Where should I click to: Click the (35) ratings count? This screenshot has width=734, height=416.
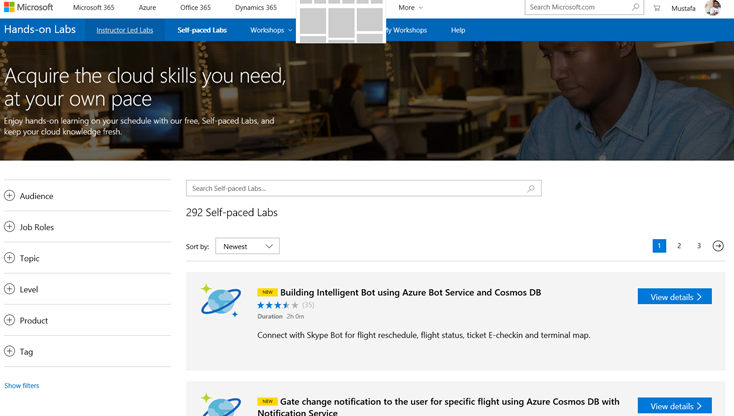(308, 305)
